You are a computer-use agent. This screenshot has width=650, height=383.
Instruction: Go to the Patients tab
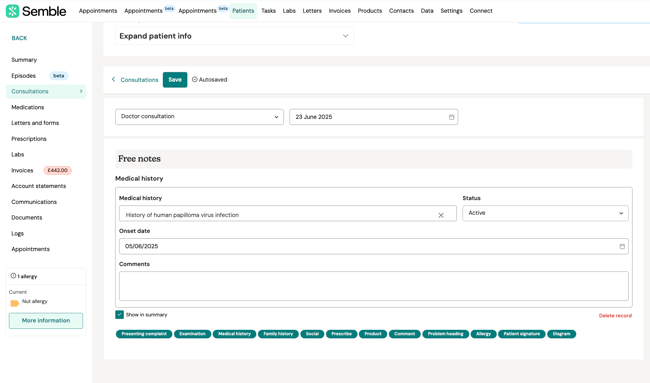coord(243,11)
